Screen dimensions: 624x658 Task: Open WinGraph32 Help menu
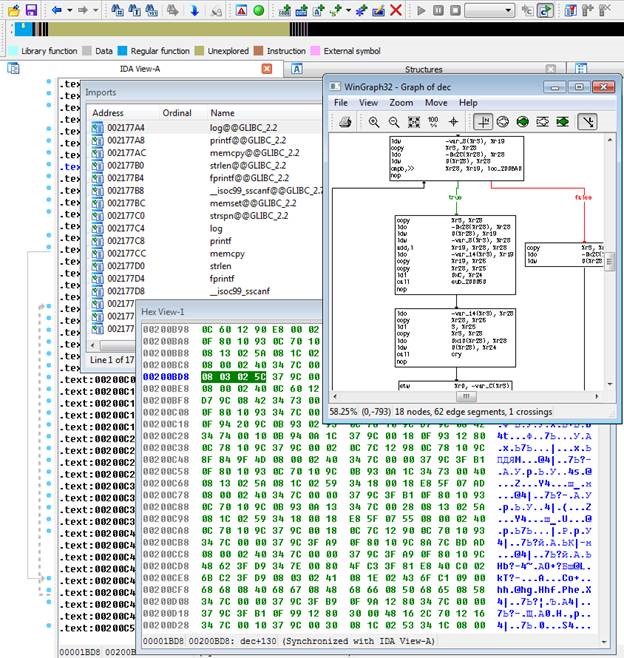click(468, 103)
